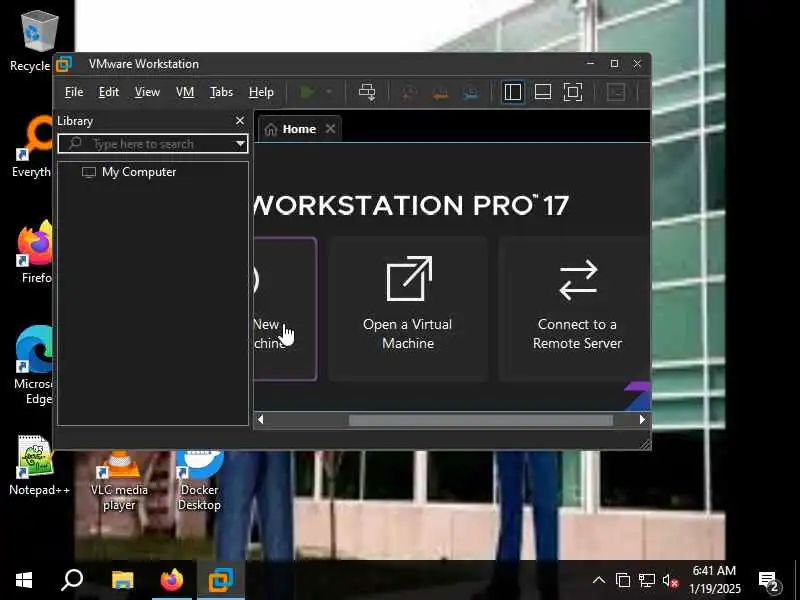Open the Edit menu

[x=109, y=92]
